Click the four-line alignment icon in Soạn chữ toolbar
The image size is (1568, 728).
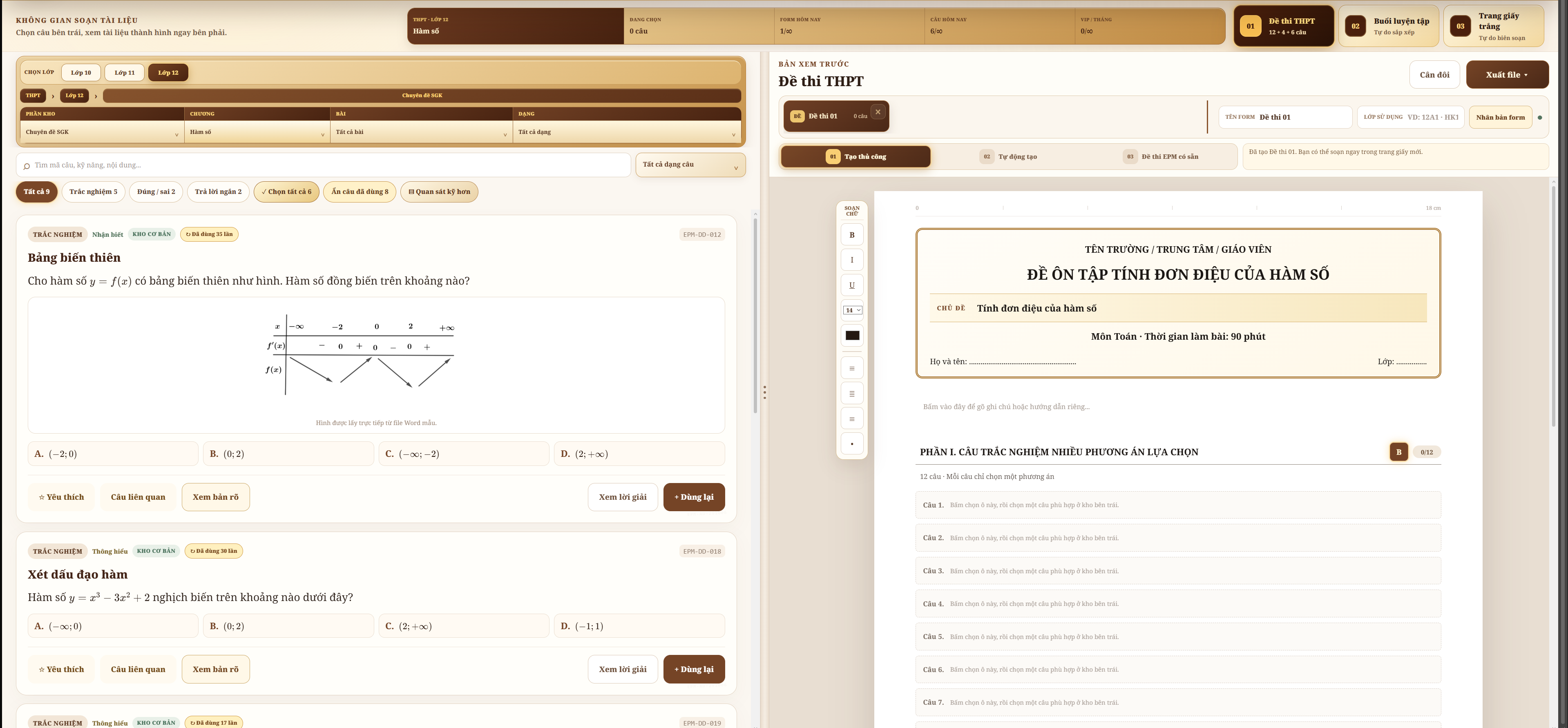point(851,394)
